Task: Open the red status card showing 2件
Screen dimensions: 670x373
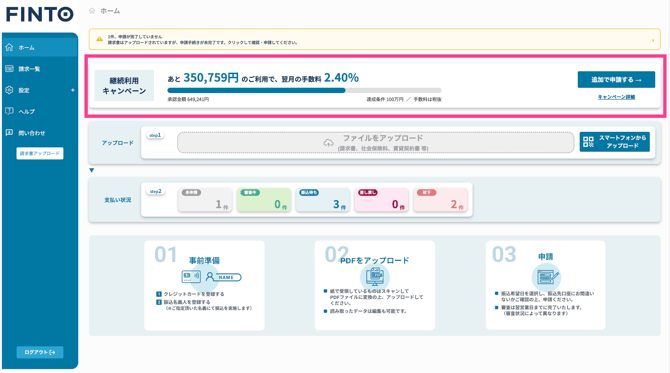Action: 441,200
